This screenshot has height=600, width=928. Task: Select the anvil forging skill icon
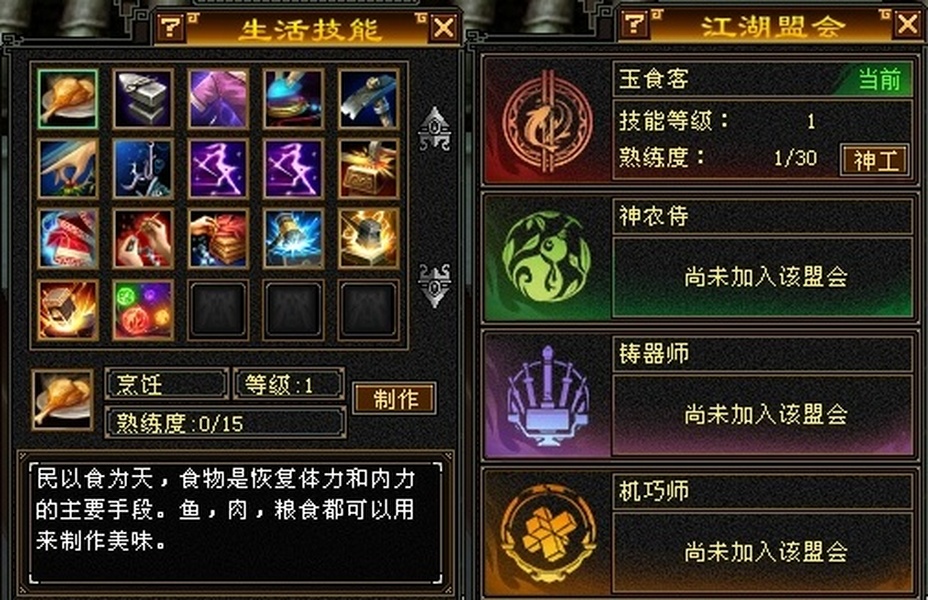pyautogui.click(x=143, y=99)
